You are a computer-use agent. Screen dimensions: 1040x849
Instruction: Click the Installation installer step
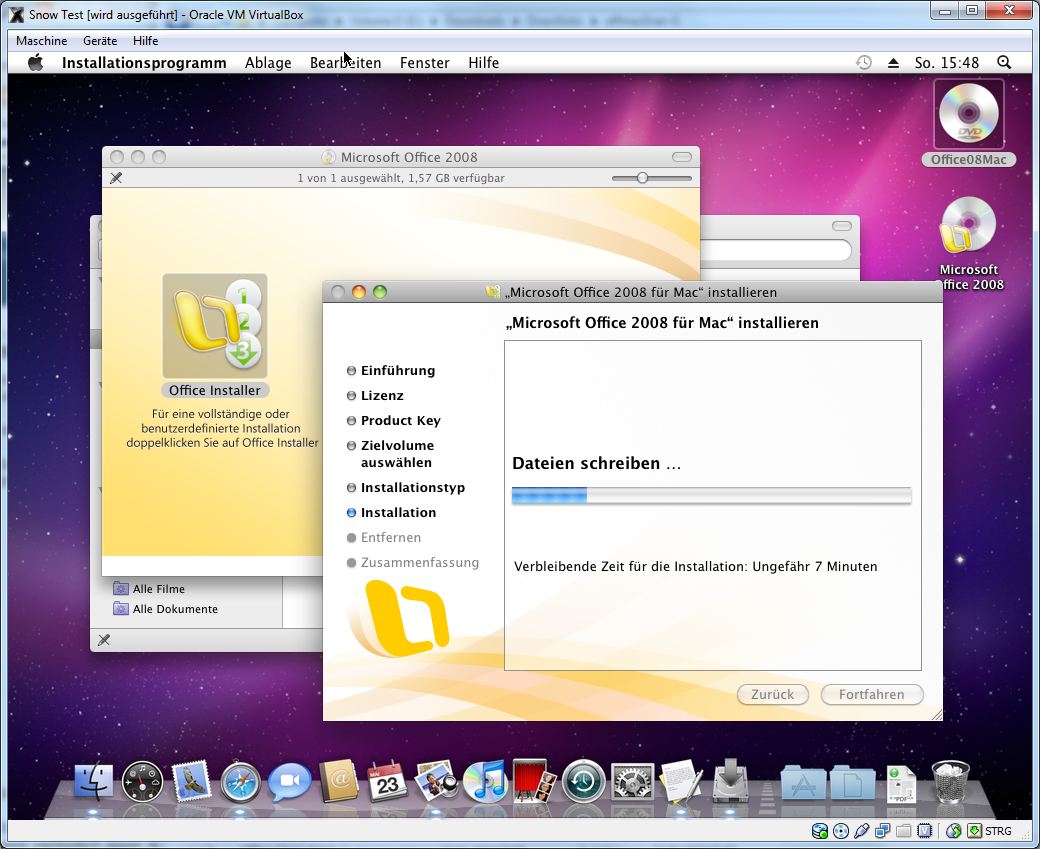point(392,513)
